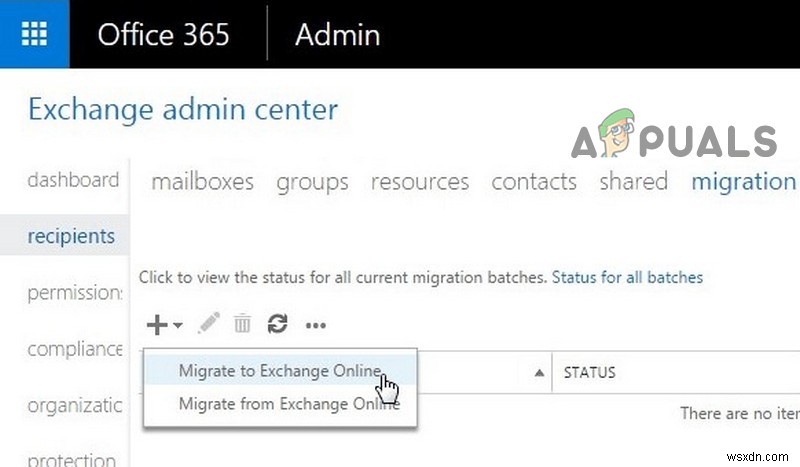The width and height of the screenshot is (800, 467).
Task: Switch to the resources tab
Action: tap(420, 182)
